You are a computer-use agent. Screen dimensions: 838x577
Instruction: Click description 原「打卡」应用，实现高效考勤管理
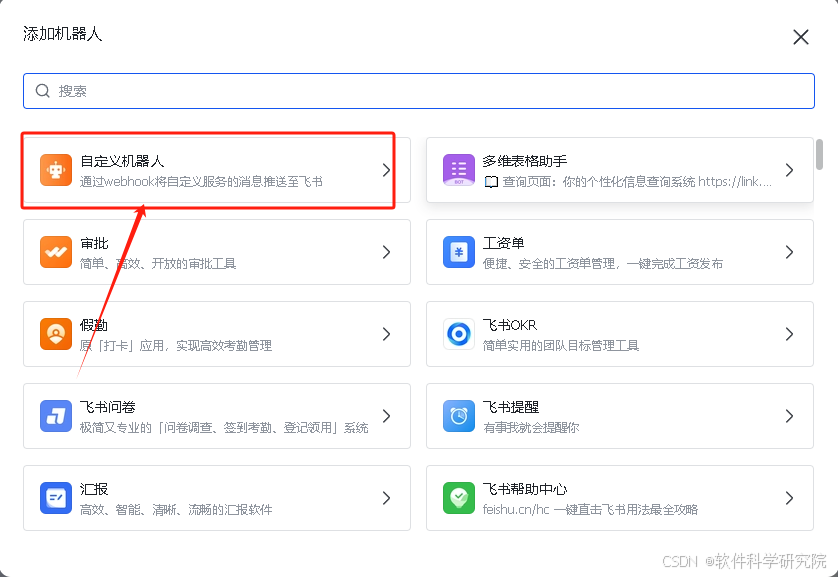pyautogui.click(x=176, y=346)
